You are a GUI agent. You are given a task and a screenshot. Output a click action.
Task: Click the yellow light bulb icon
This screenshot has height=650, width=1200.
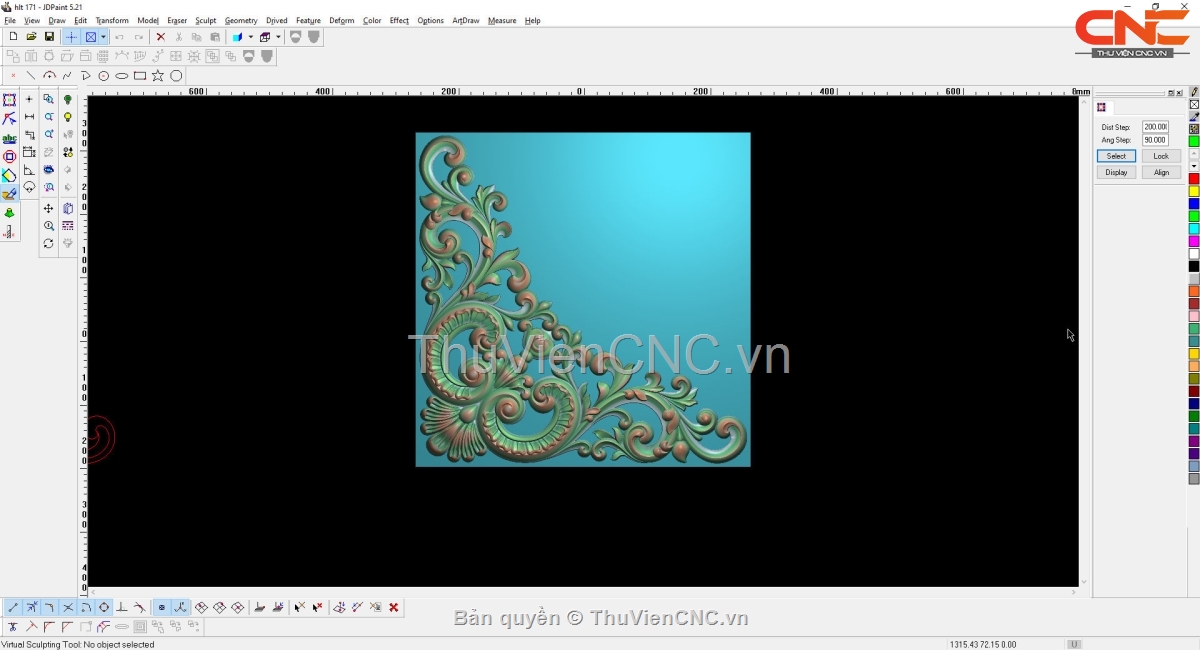[68, 118]
